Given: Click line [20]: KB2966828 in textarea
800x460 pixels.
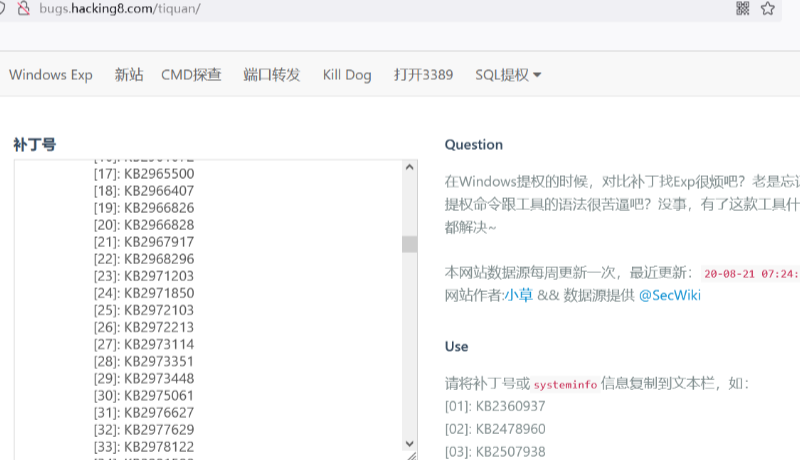Looking at the screenshot, I should tap(144, 225).
